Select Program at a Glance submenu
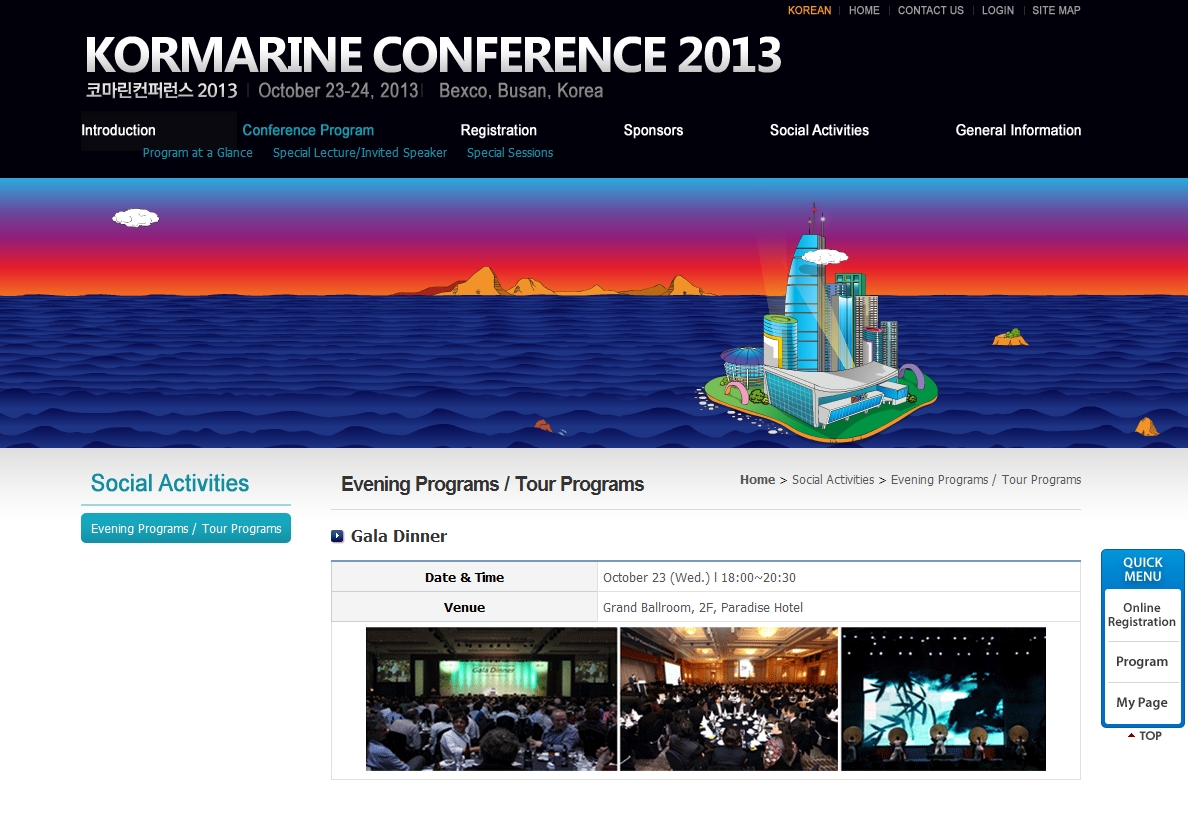 click(x=198, y=153)
